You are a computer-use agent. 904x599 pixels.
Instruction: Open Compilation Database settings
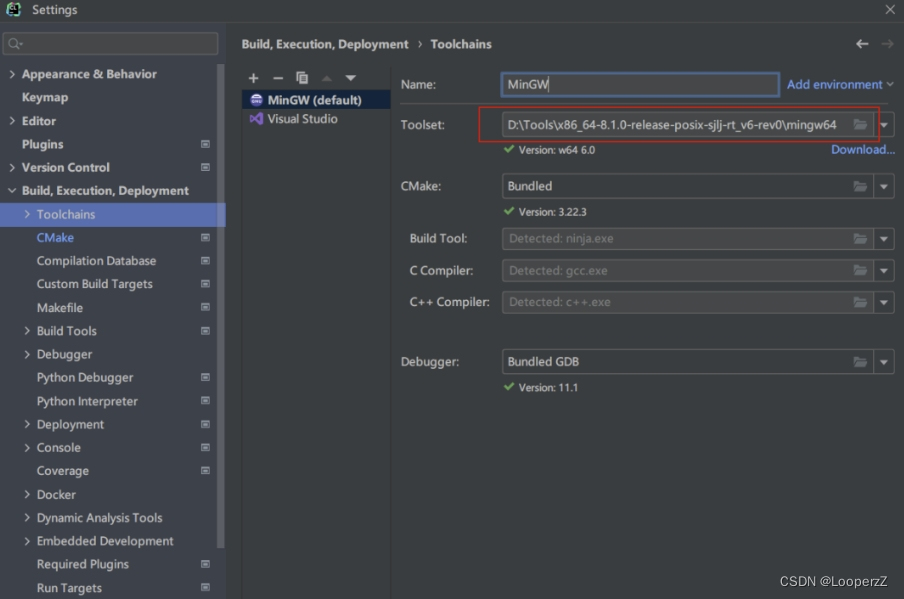96,261
